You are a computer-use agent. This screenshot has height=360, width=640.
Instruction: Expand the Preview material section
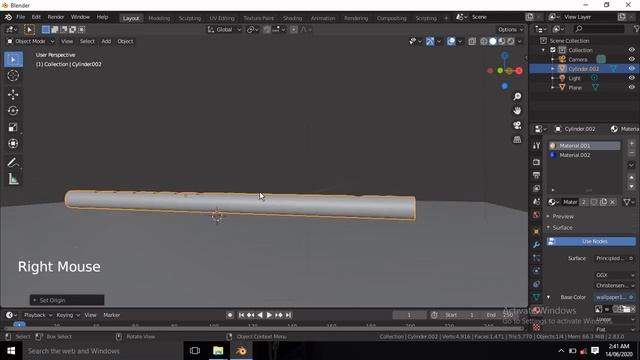click(x=563, y=216)
